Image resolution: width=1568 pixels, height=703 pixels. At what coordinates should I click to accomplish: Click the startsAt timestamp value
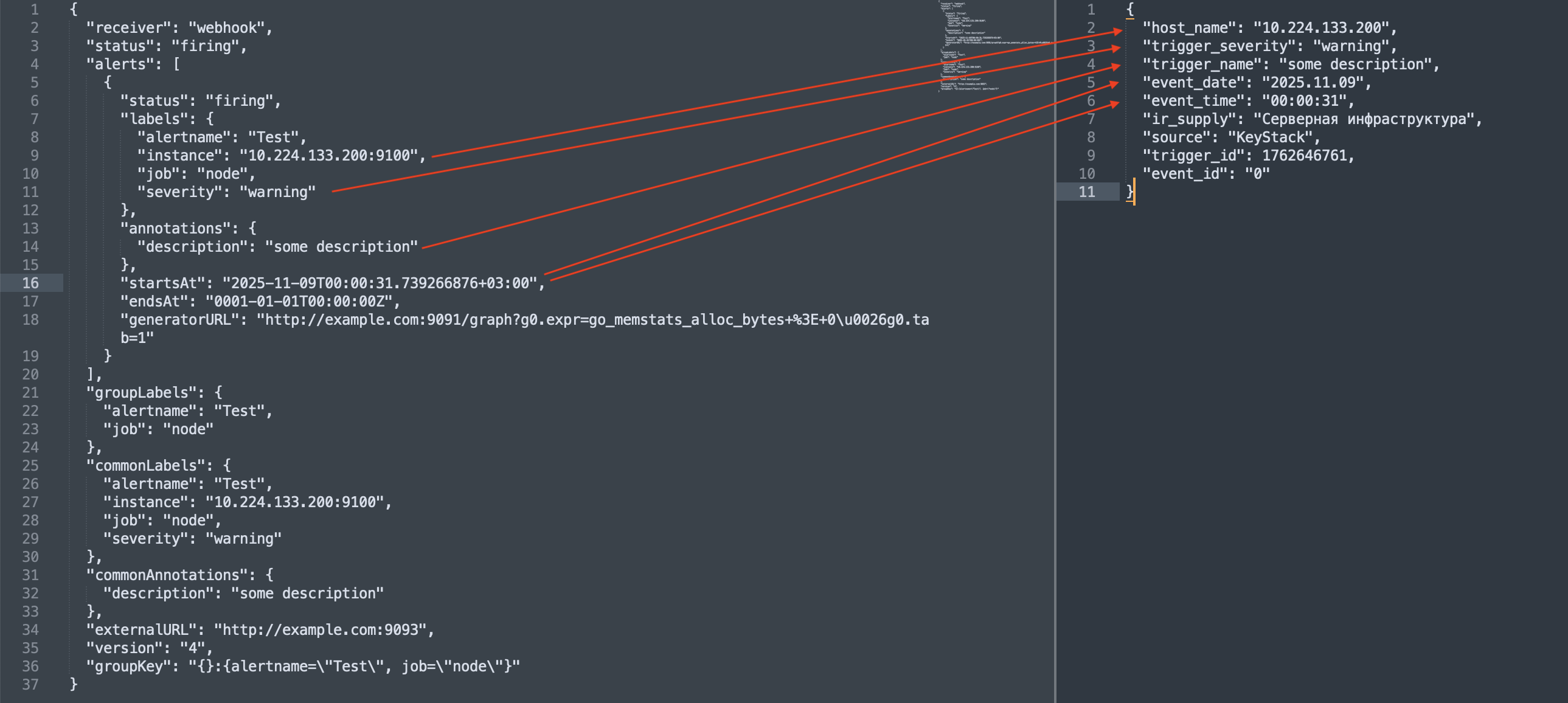point(379,283)
